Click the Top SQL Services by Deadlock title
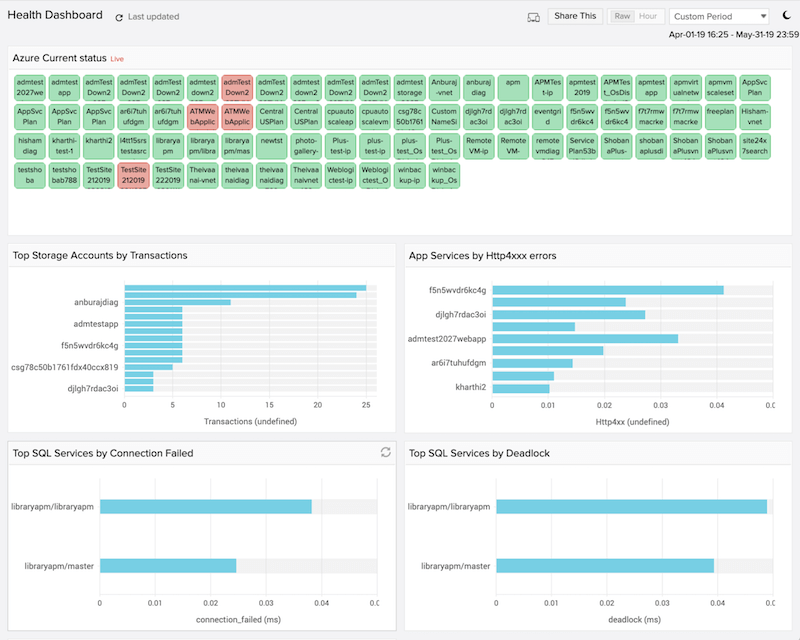The width and height of the screenshot is (800, 640). coord(479,453)
